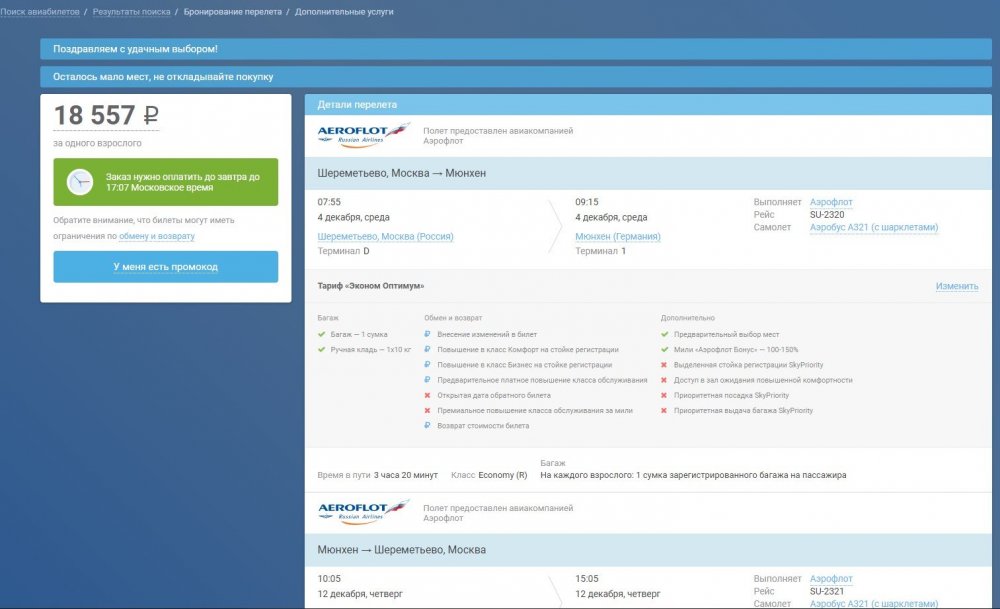Click the ruble icon beside 'Внесение изменений в билет'
Viewport: 1000px width, 609px height.
(427, 334)
